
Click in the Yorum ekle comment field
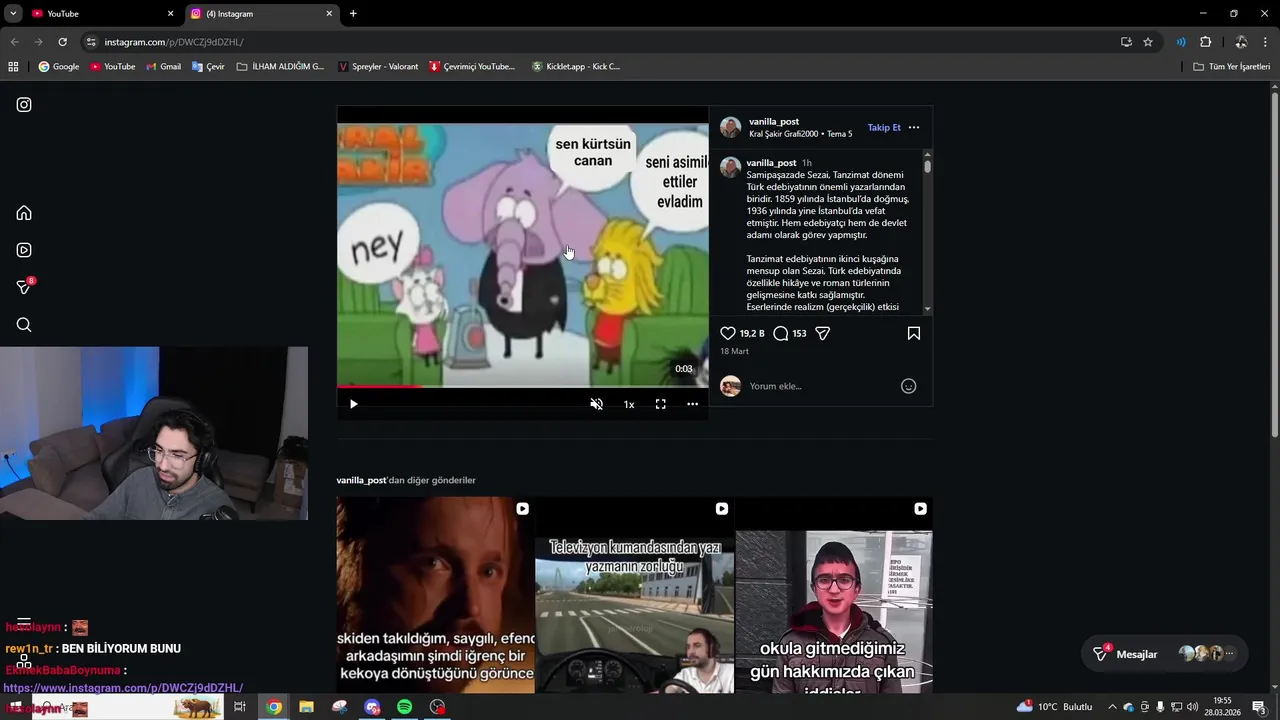(x=820, y=386)
